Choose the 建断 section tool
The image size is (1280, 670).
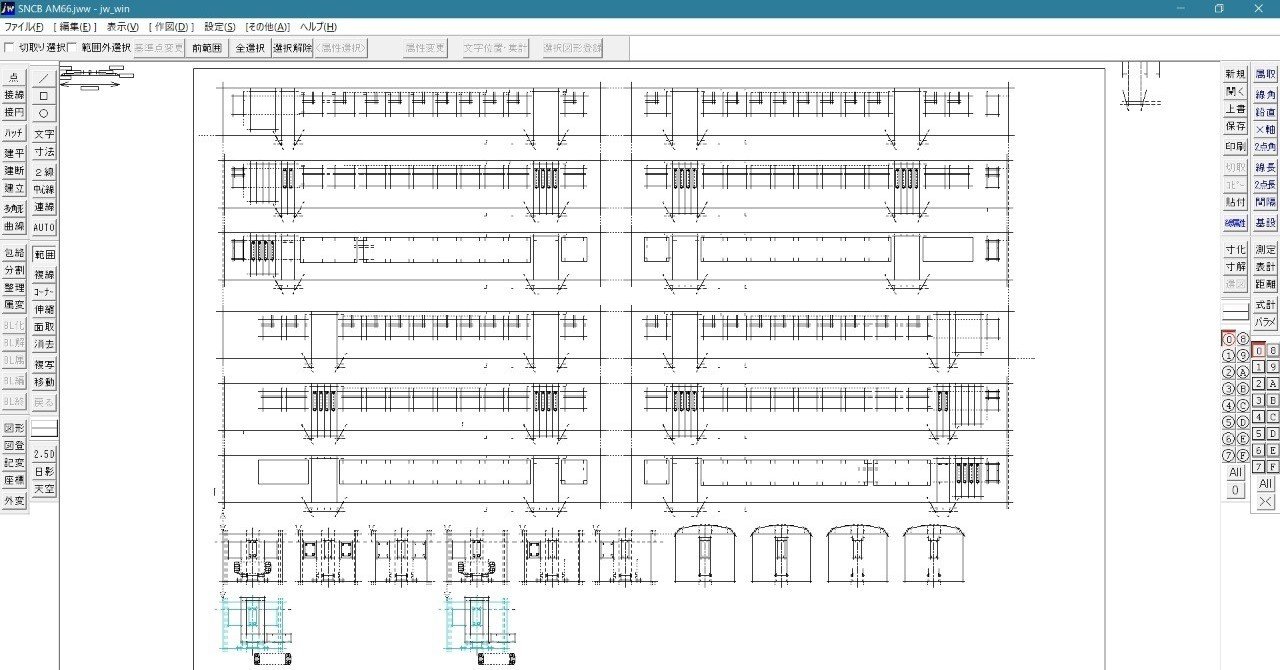pyautogui.click(x=14, y=171)
